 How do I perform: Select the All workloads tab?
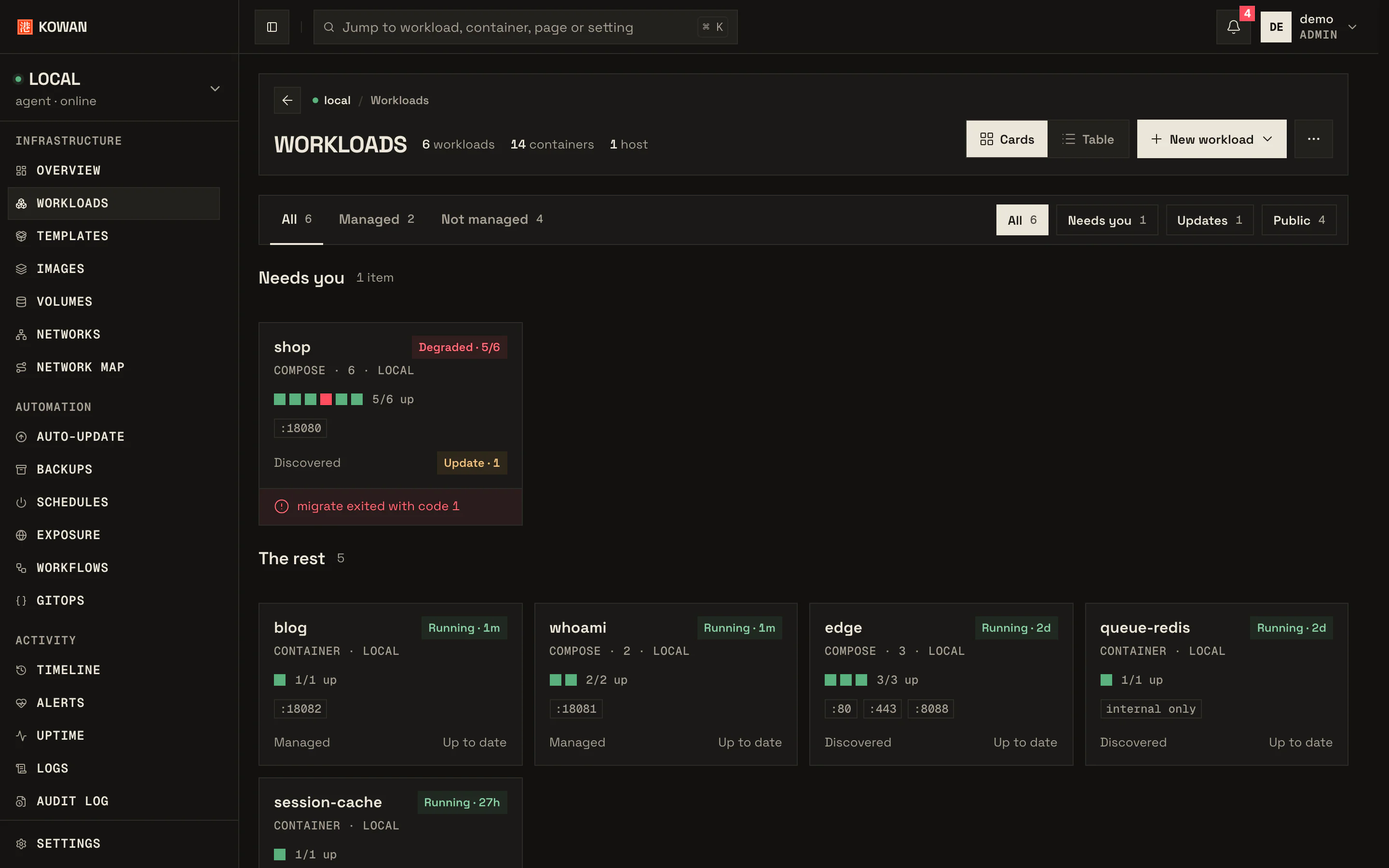[x=296, y=219]
